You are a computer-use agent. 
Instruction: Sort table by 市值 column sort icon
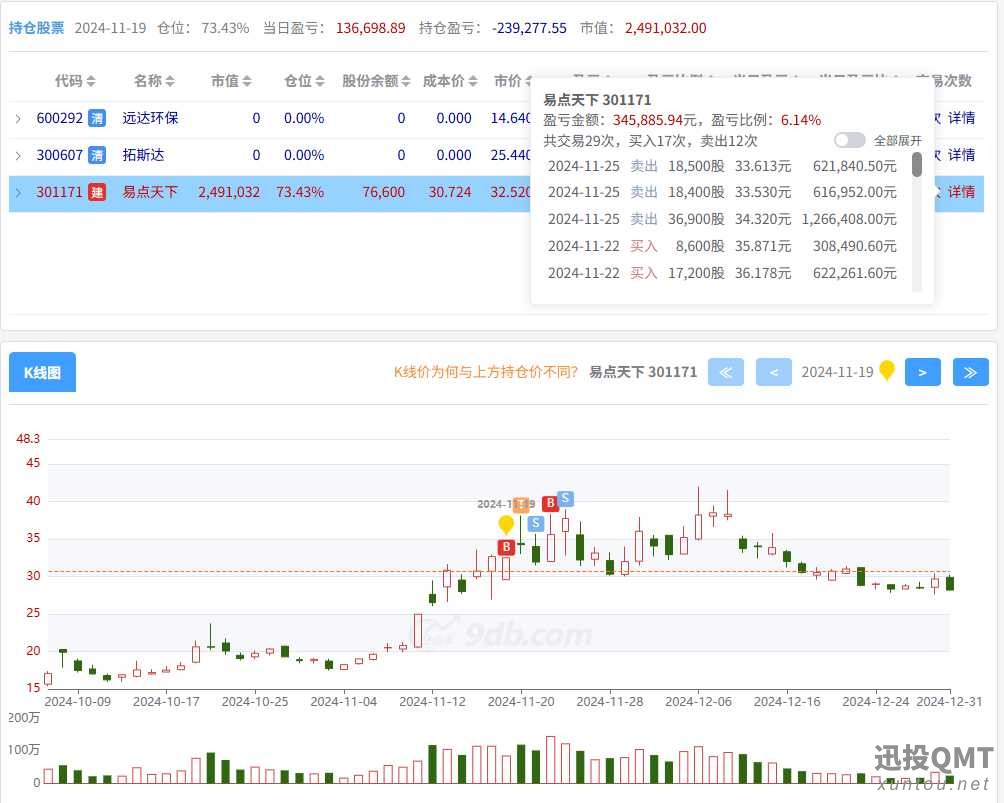click(247, 81)
